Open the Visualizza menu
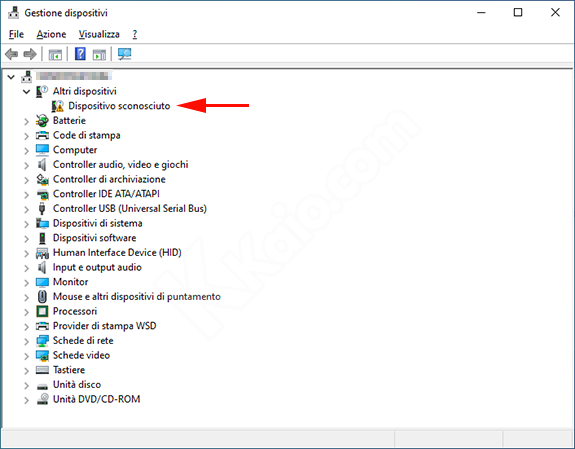 99,34
